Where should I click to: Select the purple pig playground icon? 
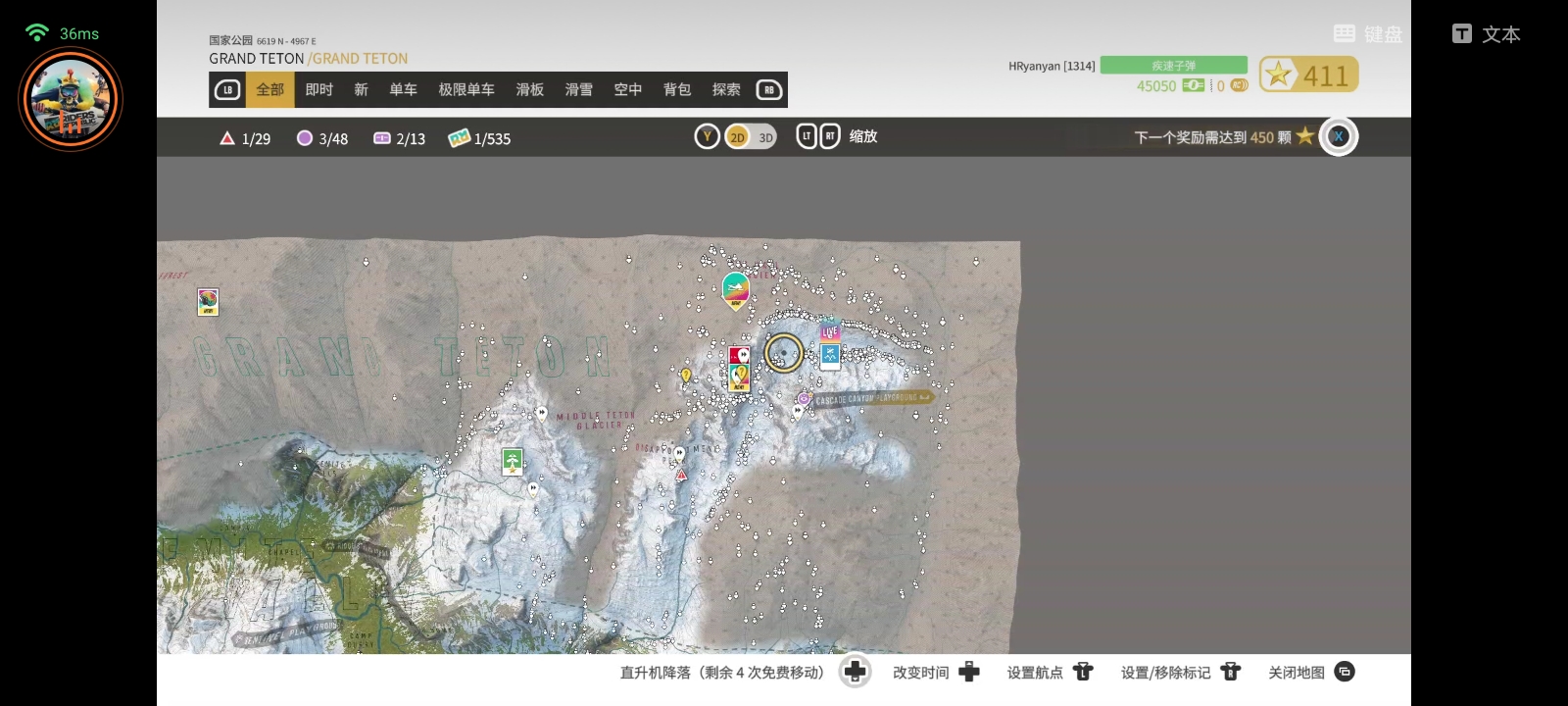(x=804, y=399)
